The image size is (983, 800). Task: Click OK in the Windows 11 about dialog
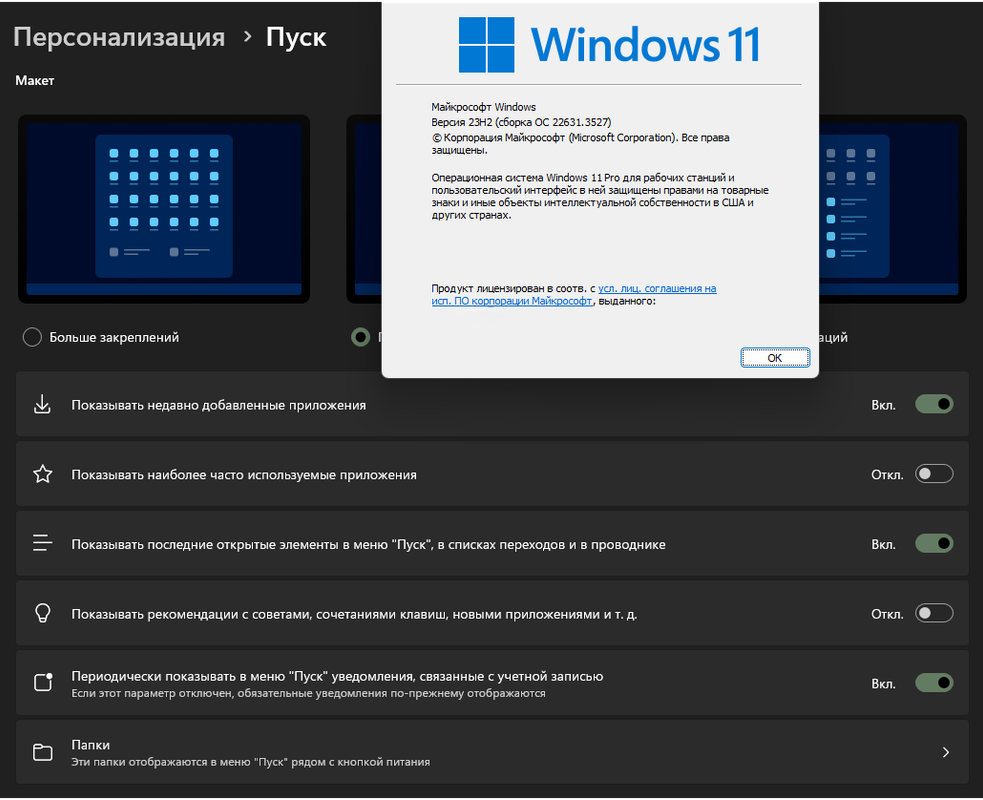point(775,357)
